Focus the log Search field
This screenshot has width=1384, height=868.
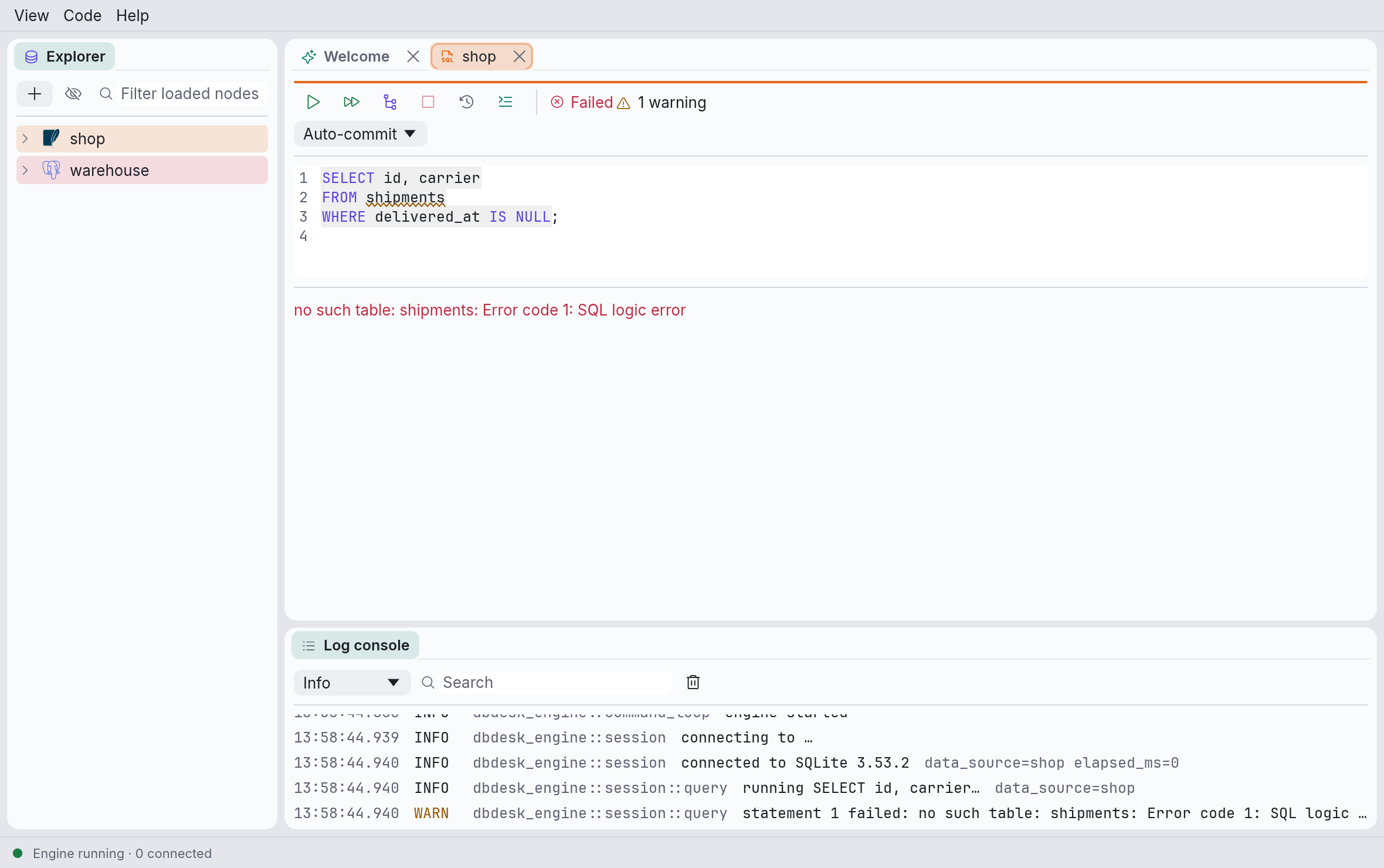(x=554, y=683)
